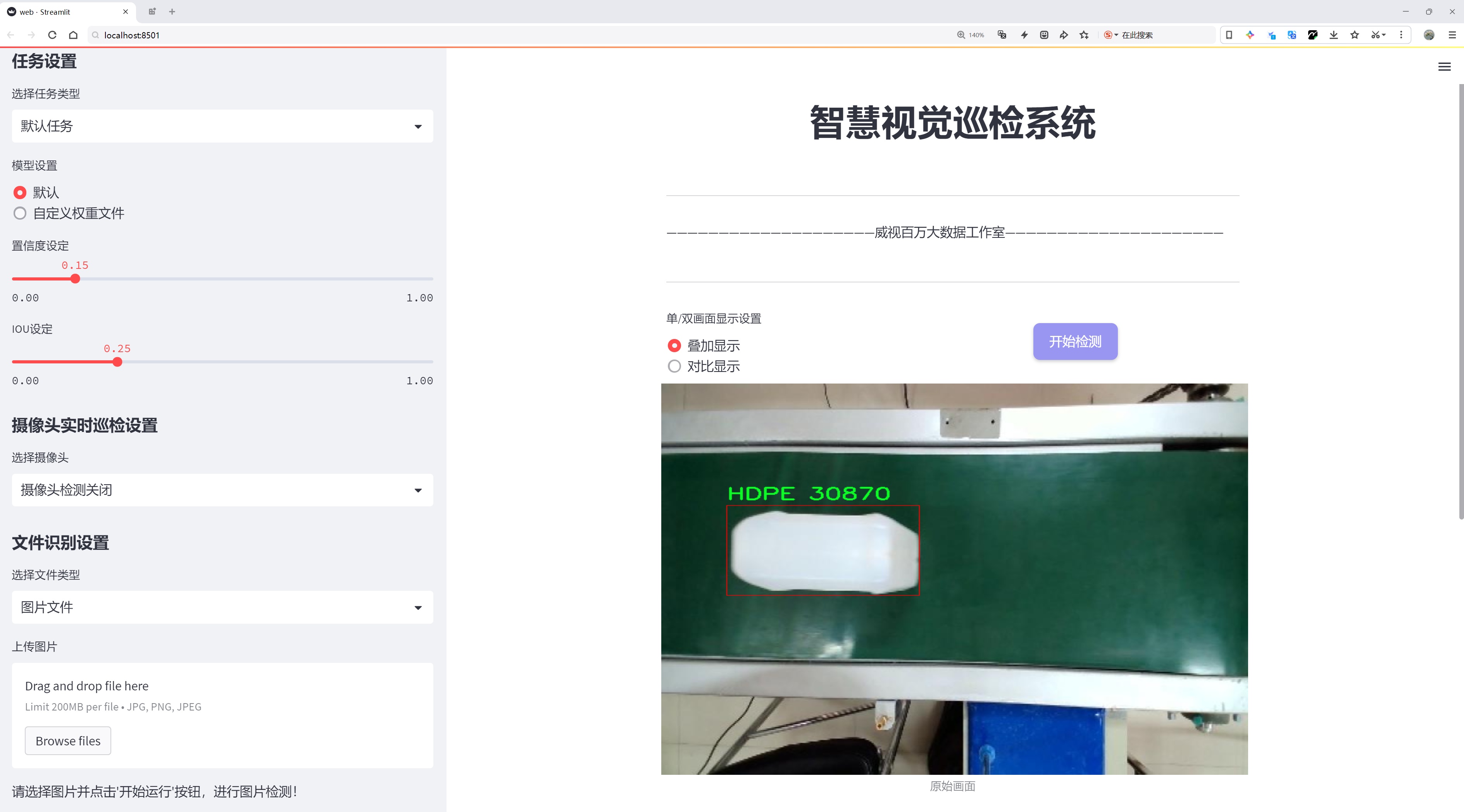Open the 摄像头检测关闭 camera dropdown
Image resolution: width=1464 pixels, height=812 pixels.
click(x=222, y=490)
